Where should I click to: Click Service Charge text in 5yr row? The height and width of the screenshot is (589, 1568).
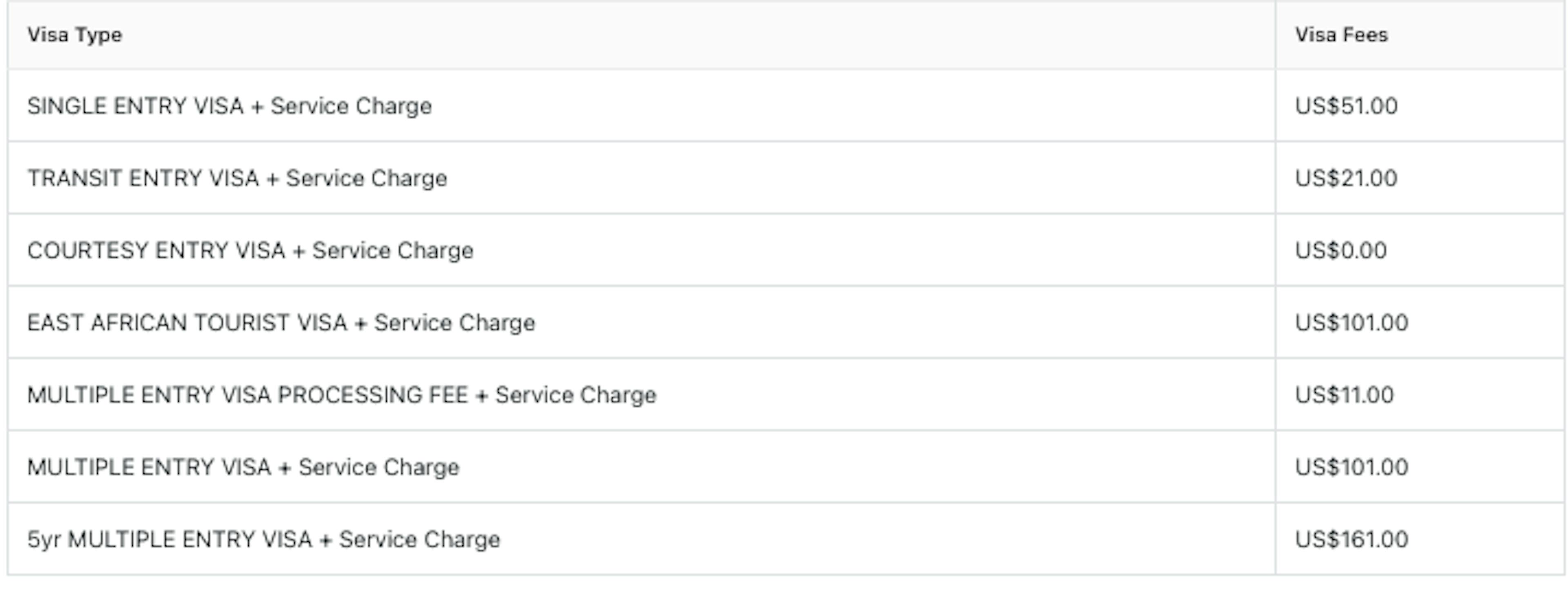(x=419, y=540)
